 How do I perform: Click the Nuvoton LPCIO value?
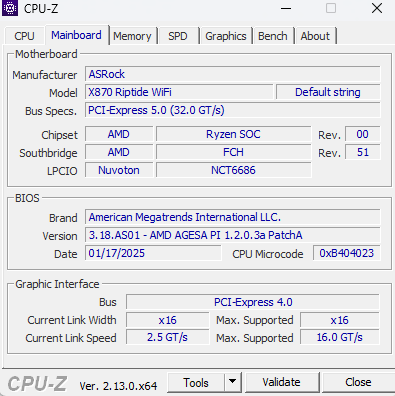pyautogui.click(x=119, y=170)
